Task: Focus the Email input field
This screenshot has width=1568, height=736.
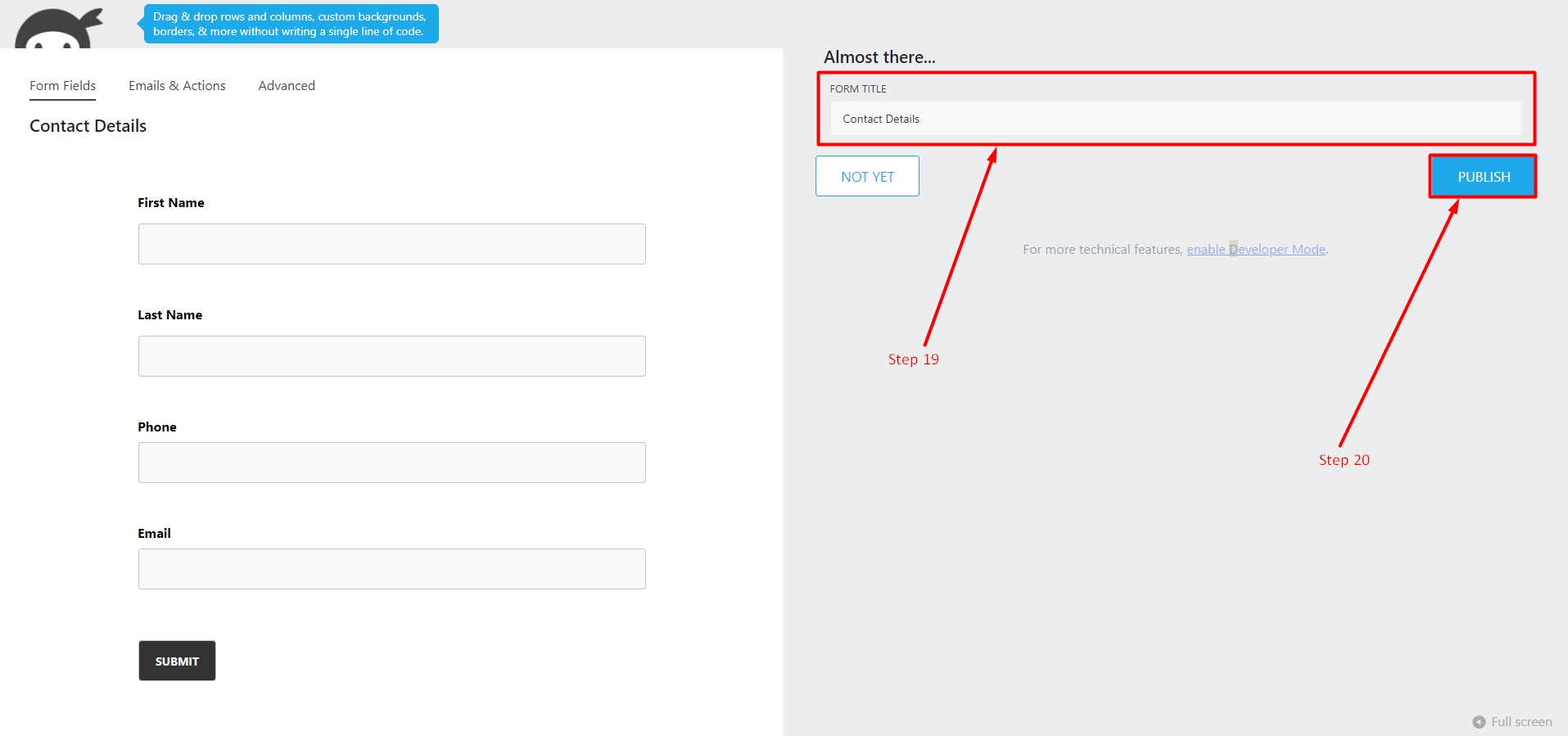Action: pos(392,569)
